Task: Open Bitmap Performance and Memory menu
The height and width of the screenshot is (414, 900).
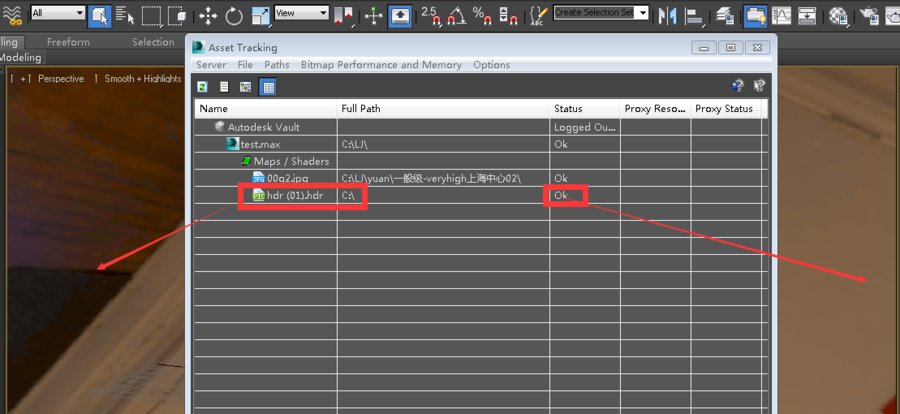Action: [x=381, y=65]
